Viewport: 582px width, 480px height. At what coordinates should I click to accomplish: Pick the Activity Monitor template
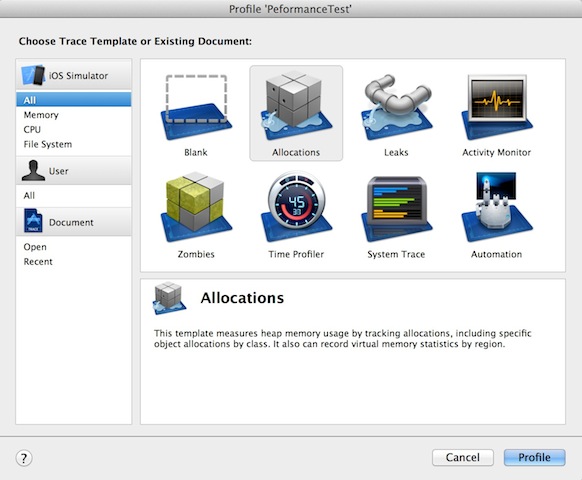click(x=497, y=107)
